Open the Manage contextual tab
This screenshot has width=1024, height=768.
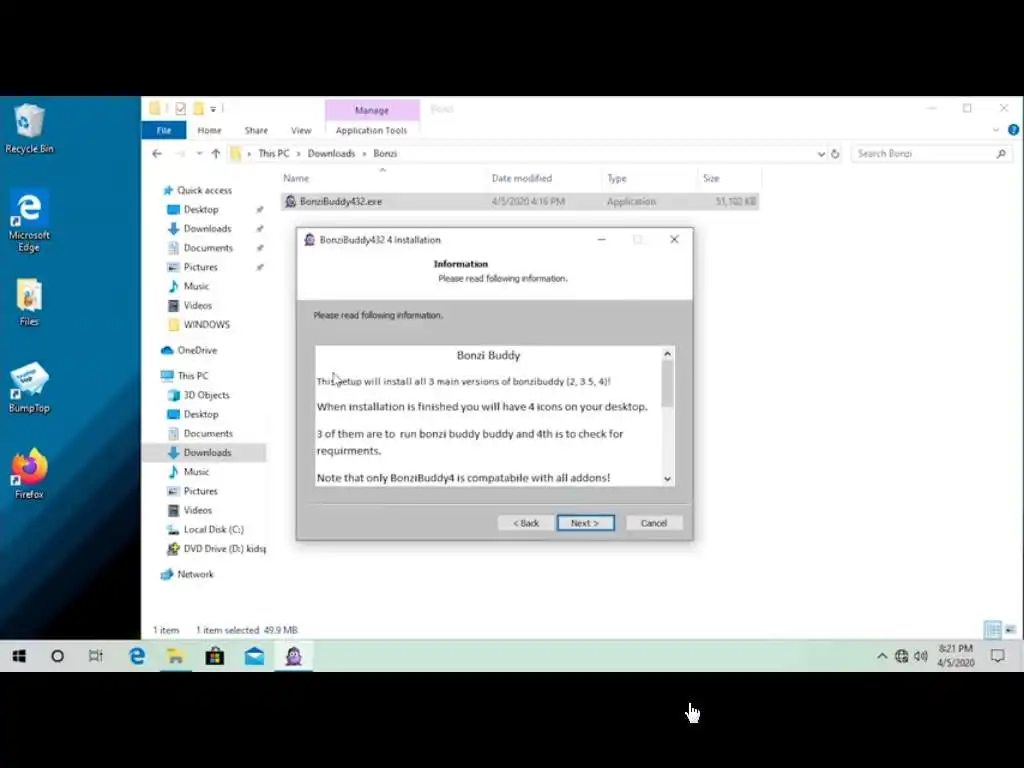click(372, 110)
